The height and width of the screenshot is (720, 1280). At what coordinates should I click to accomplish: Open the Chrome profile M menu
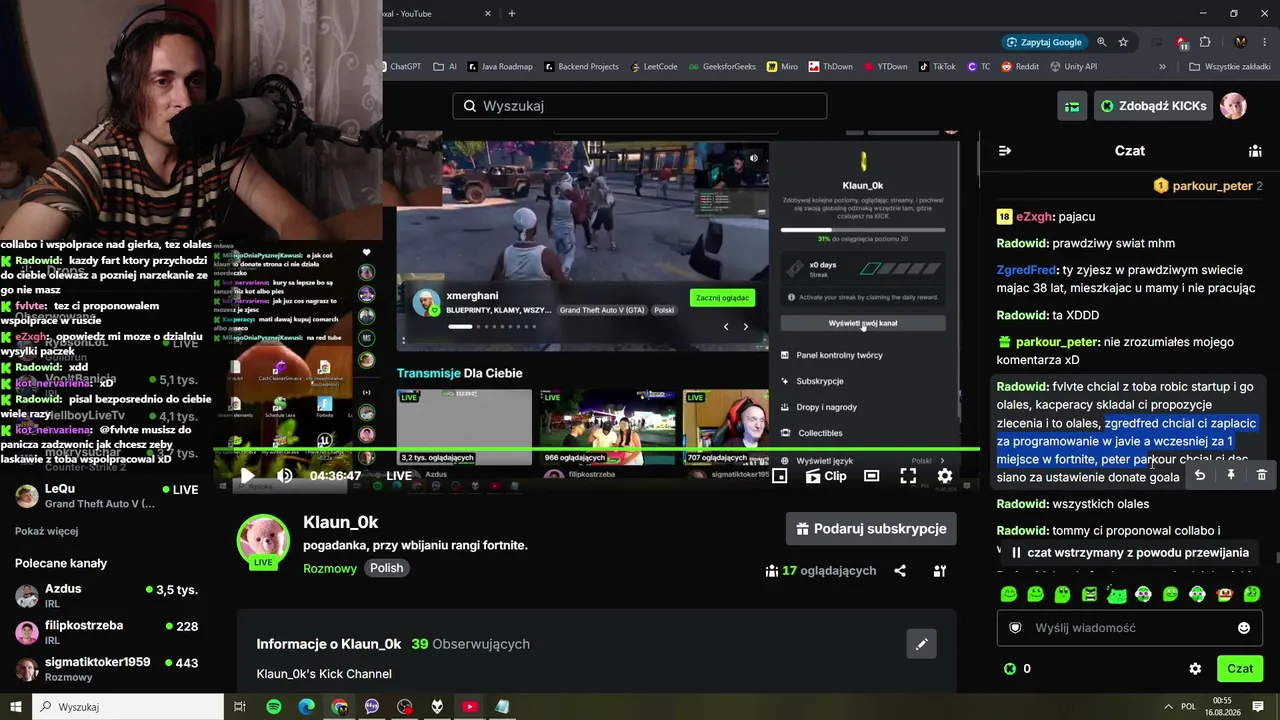click(1240, 42)
